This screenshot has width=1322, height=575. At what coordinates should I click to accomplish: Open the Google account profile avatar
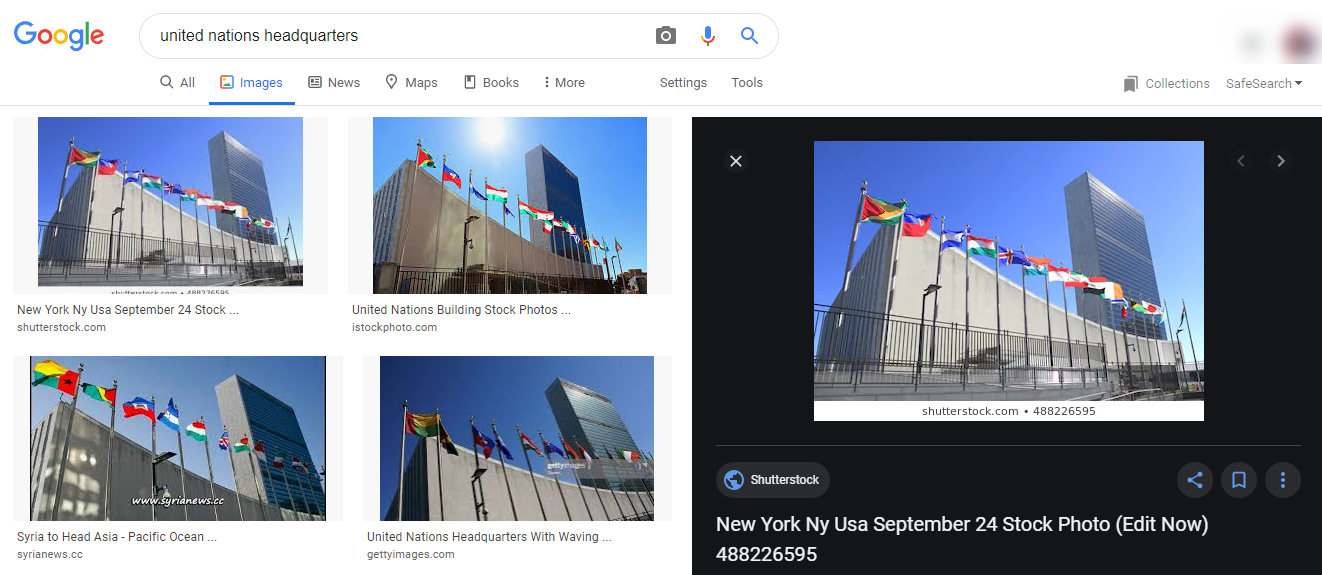(1301, 43)
